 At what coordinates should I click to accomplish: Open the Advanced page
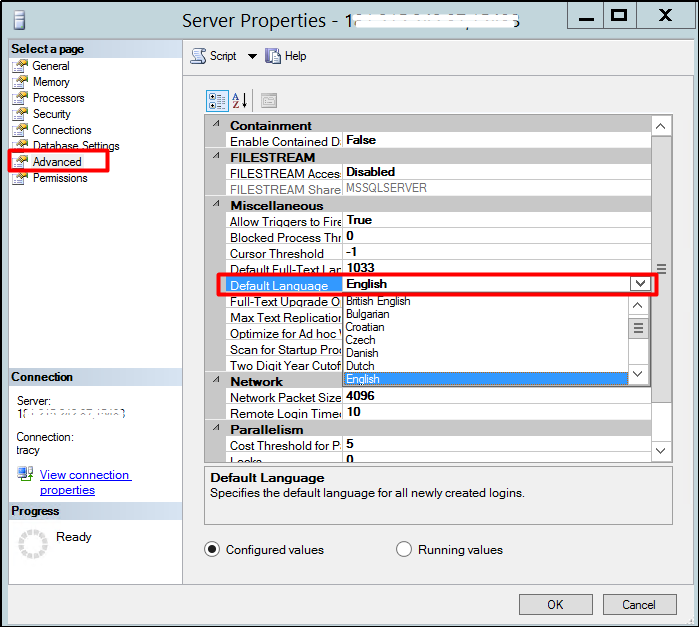(56, 162)
